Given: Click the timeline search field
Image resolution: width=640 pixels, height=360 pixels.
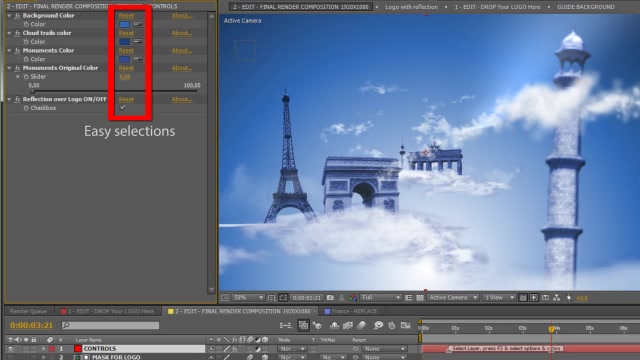Looking at the screenshot, I should pos(110,325).
